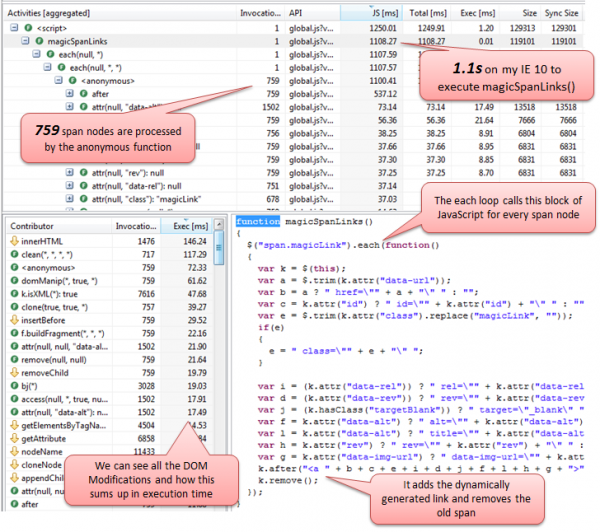The height and width of the screenshot is (532, 600).
Task: Click the green icon beside <anonymous> in activities tree
Action: (x=73, y=81)
